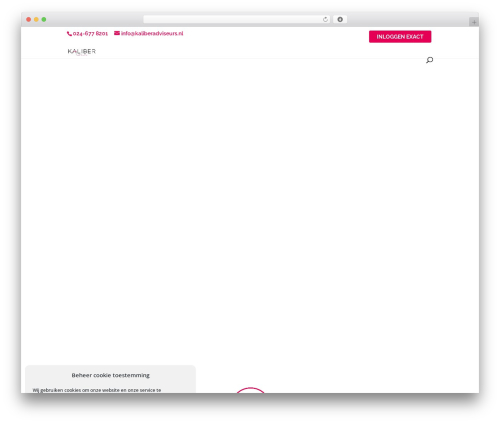The height and width of the screenshot is (423, 500).
Task: Click the cookie text starting 'Wij gebruiken cookies'
Action: pyautogui.click(x=97, y=390)
